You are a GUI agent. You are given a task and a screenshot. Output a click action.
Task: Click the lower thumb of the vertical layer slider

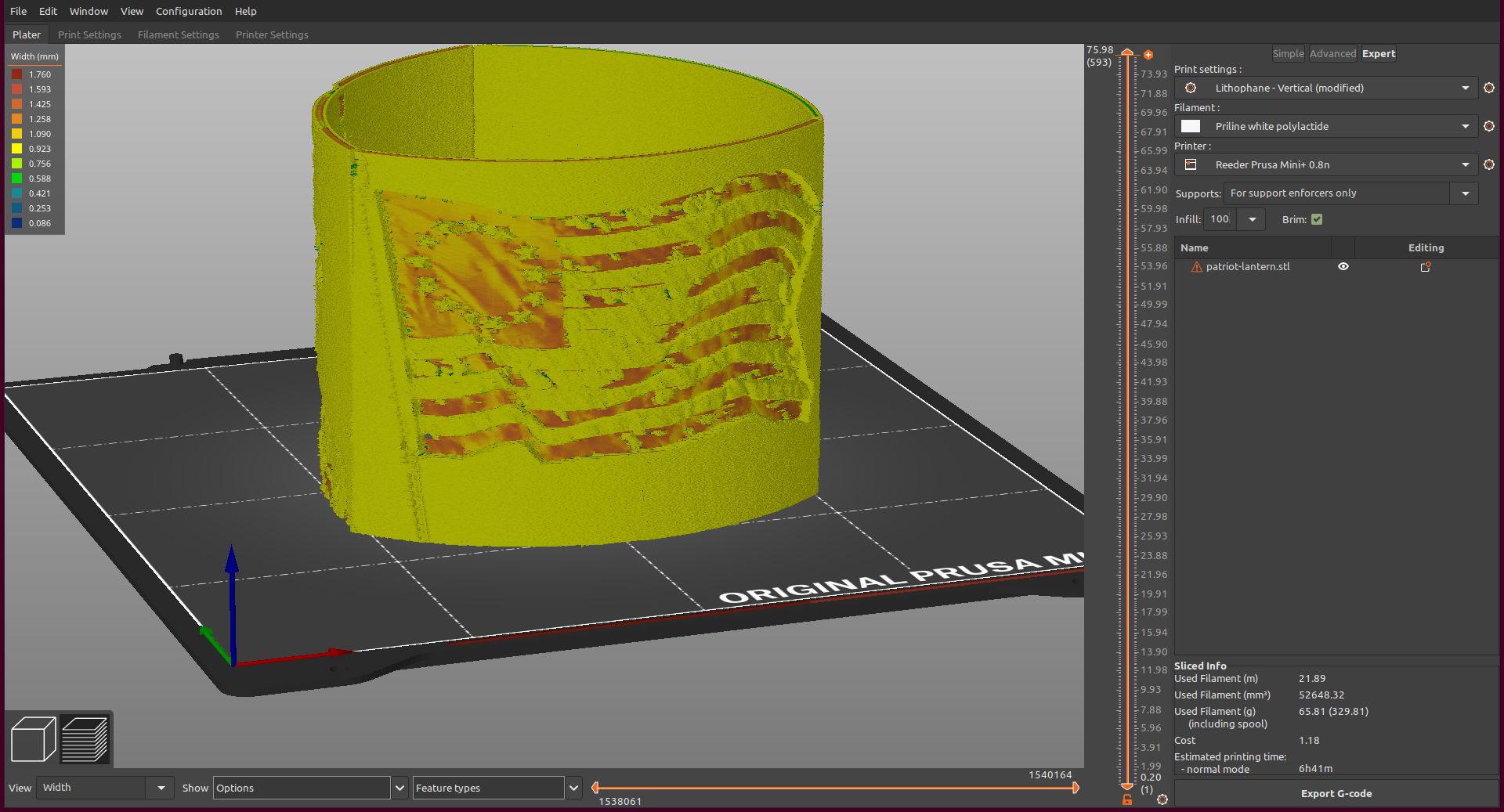pos(1127,785)
